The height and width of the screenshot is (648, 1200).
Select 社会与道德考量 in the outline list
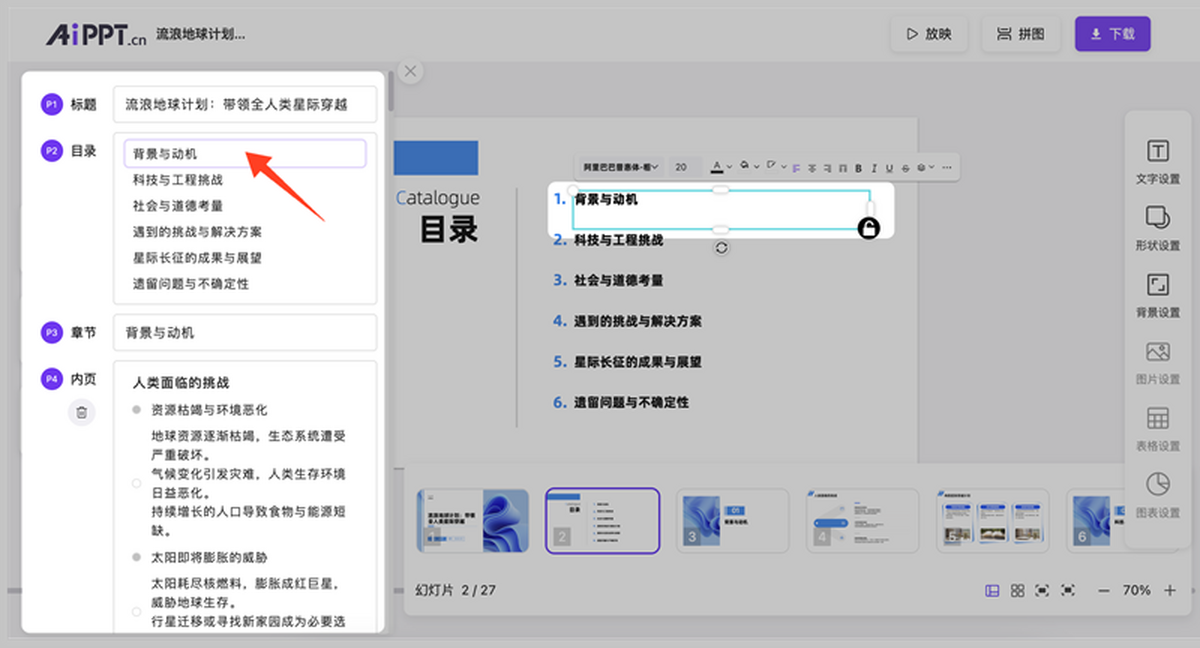[178, 206]
